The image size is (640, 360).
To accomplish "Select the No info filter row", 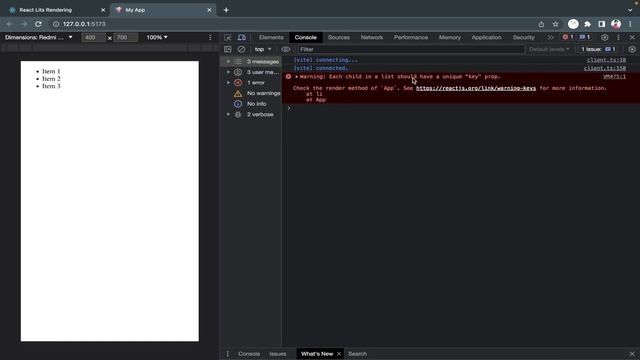I will [x=251, y=104].
